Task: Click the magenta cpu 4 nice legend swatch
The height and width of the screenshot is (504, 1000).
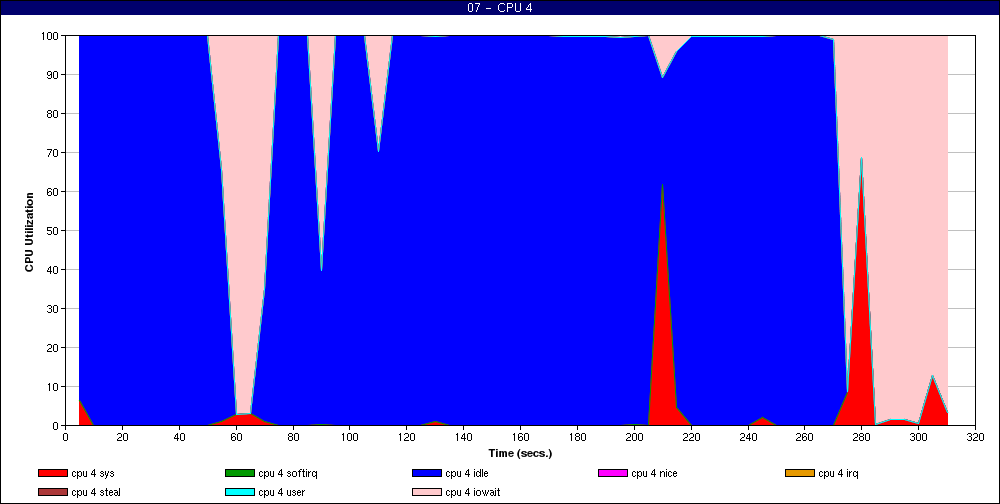Action: tap(612, 473)
